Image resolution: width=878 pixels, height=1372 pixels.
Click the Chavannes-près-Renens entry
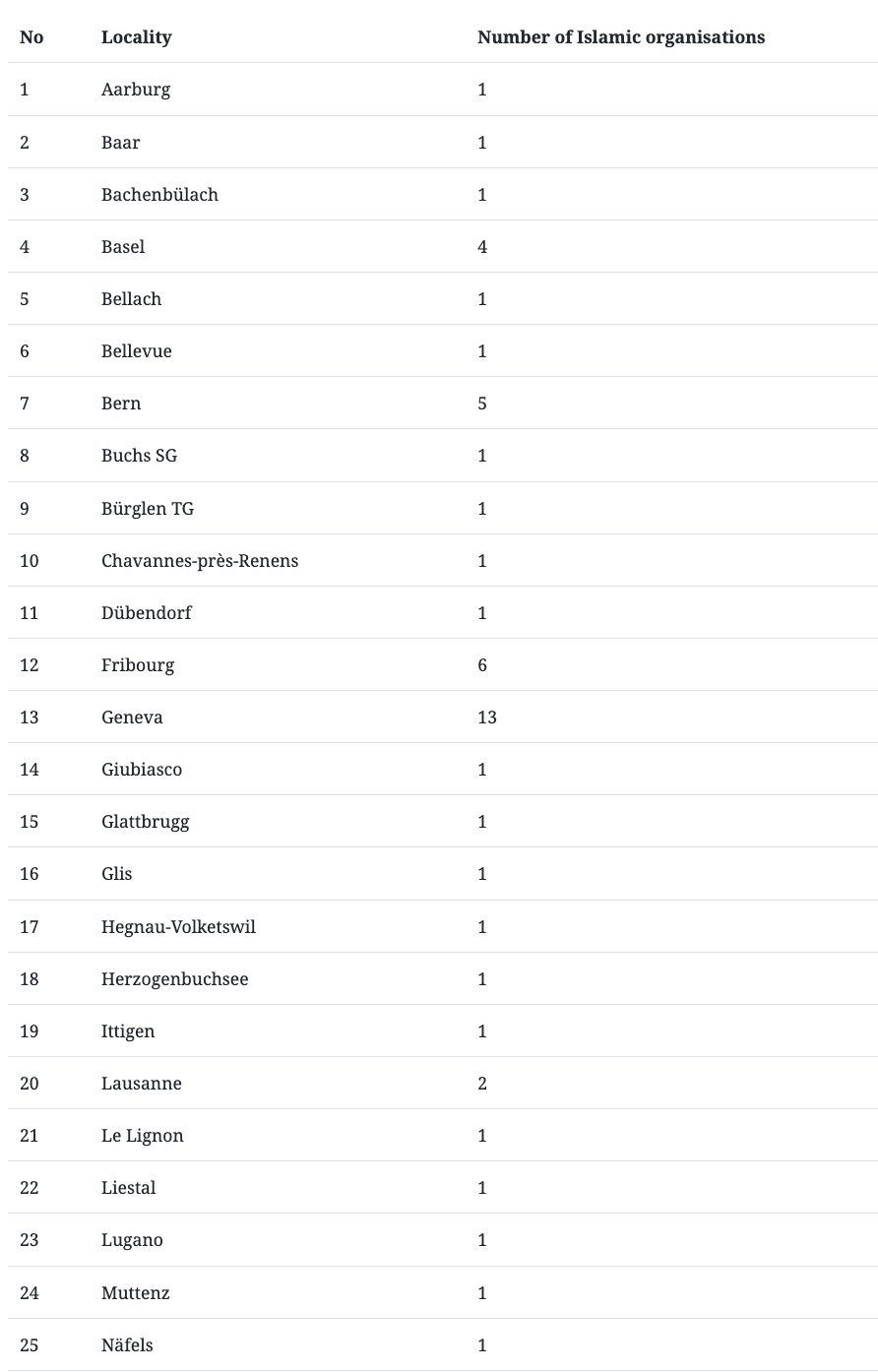[x=200, y=561]
